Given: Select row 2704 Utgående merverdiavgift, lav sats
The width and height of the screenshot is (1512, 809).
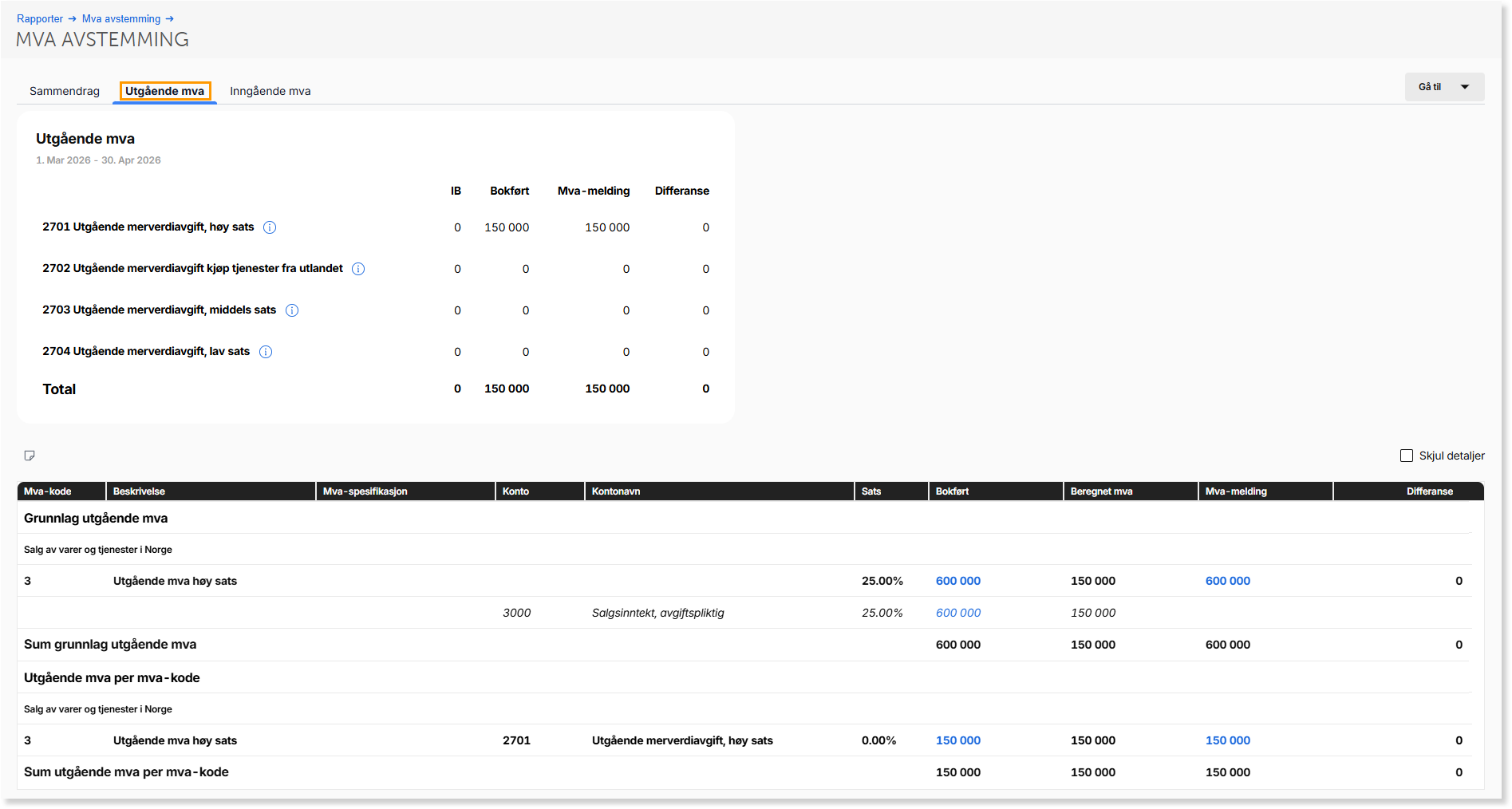Looking at the screenshot, I should point(376,352).
